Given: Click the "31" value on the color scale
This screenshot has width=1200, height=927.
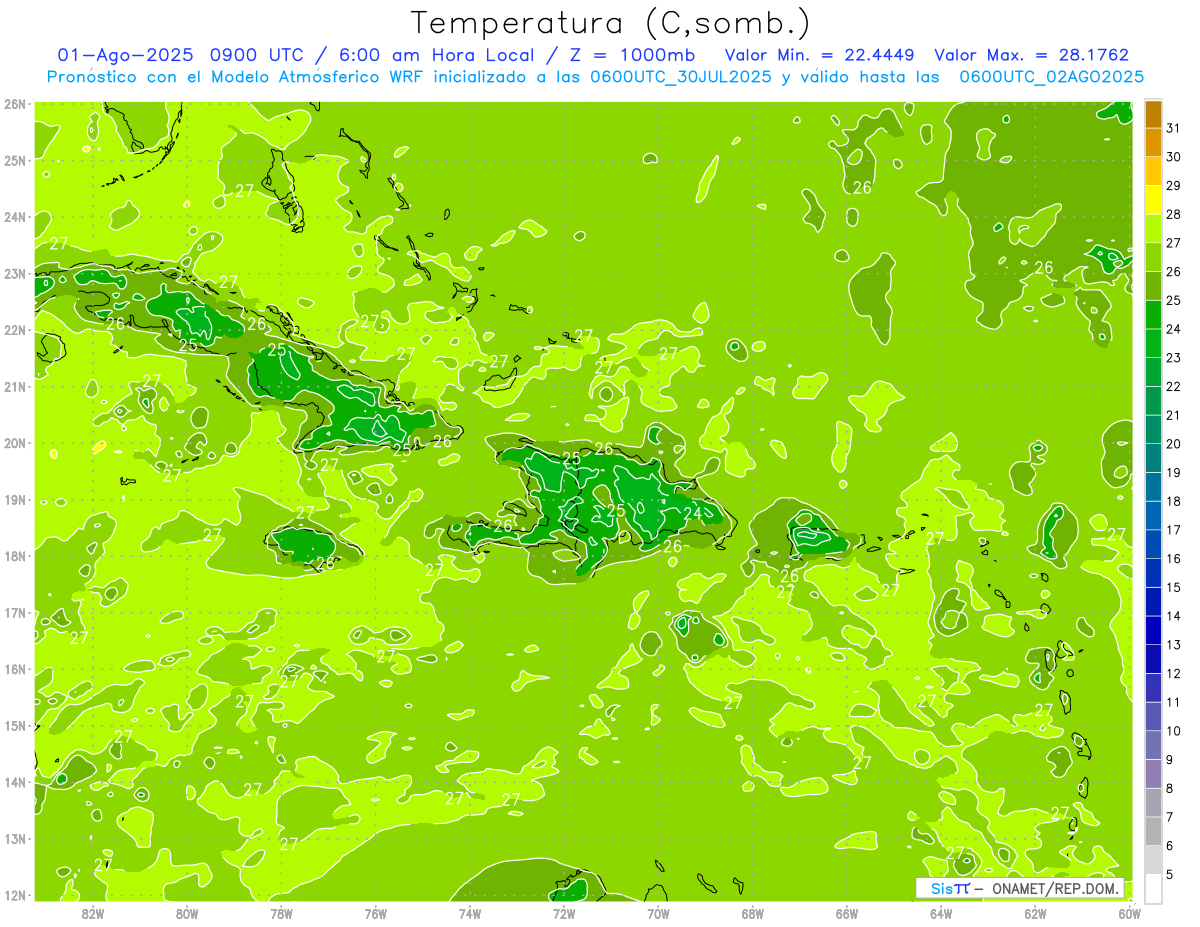Looking at the screenshot, I should [1173, 128].
